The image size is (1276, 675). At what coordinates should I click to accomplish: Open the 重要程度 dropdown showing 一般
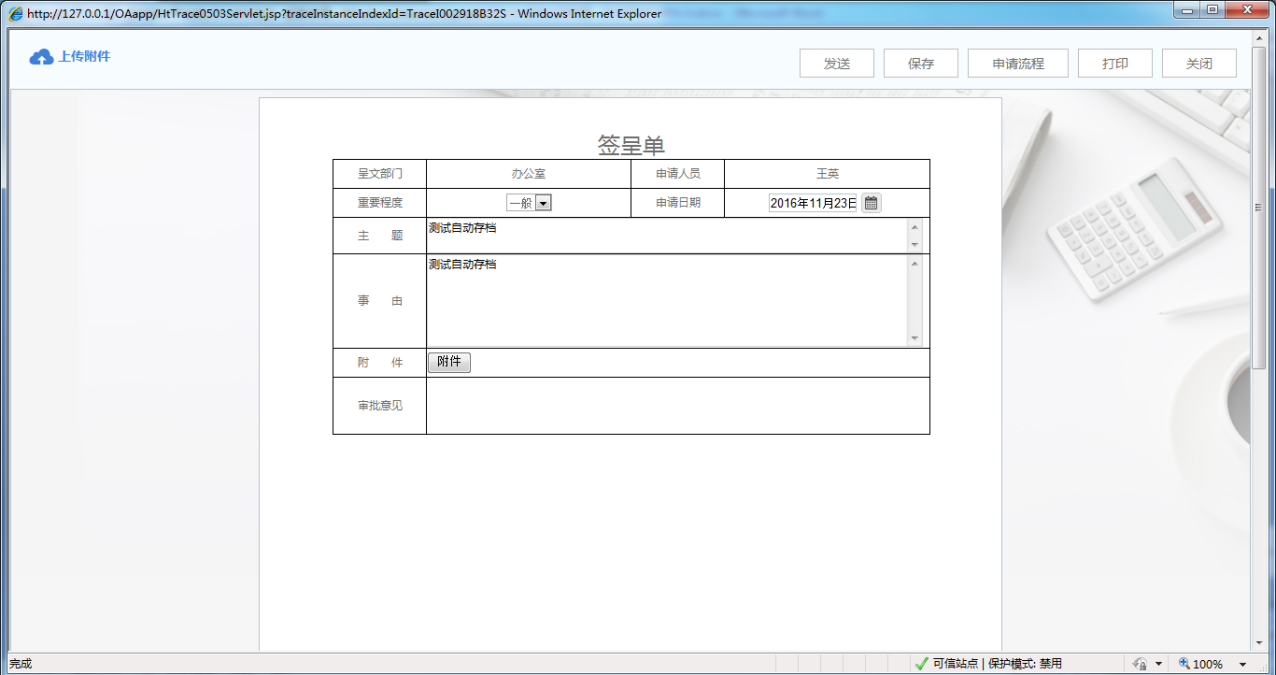click(543, 201)
